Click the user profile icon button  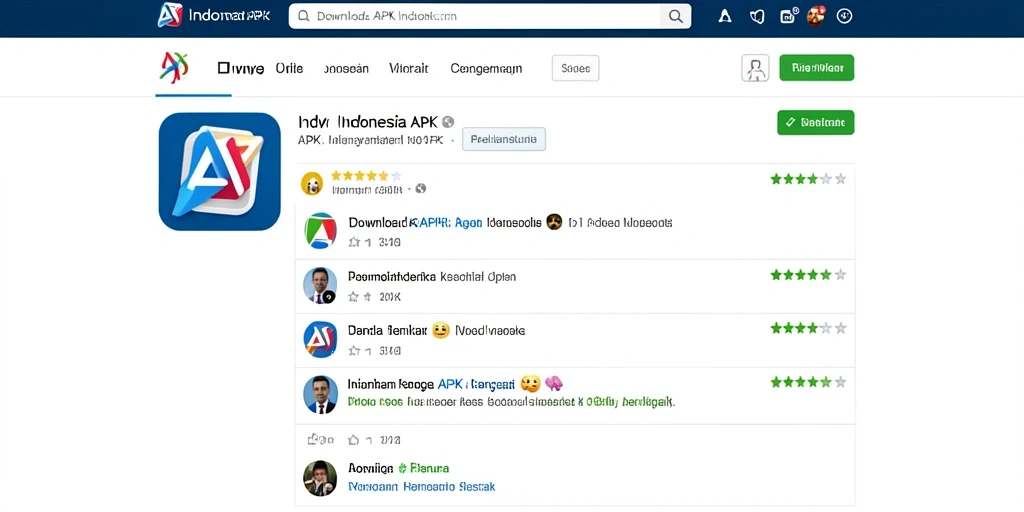[756, 68]
